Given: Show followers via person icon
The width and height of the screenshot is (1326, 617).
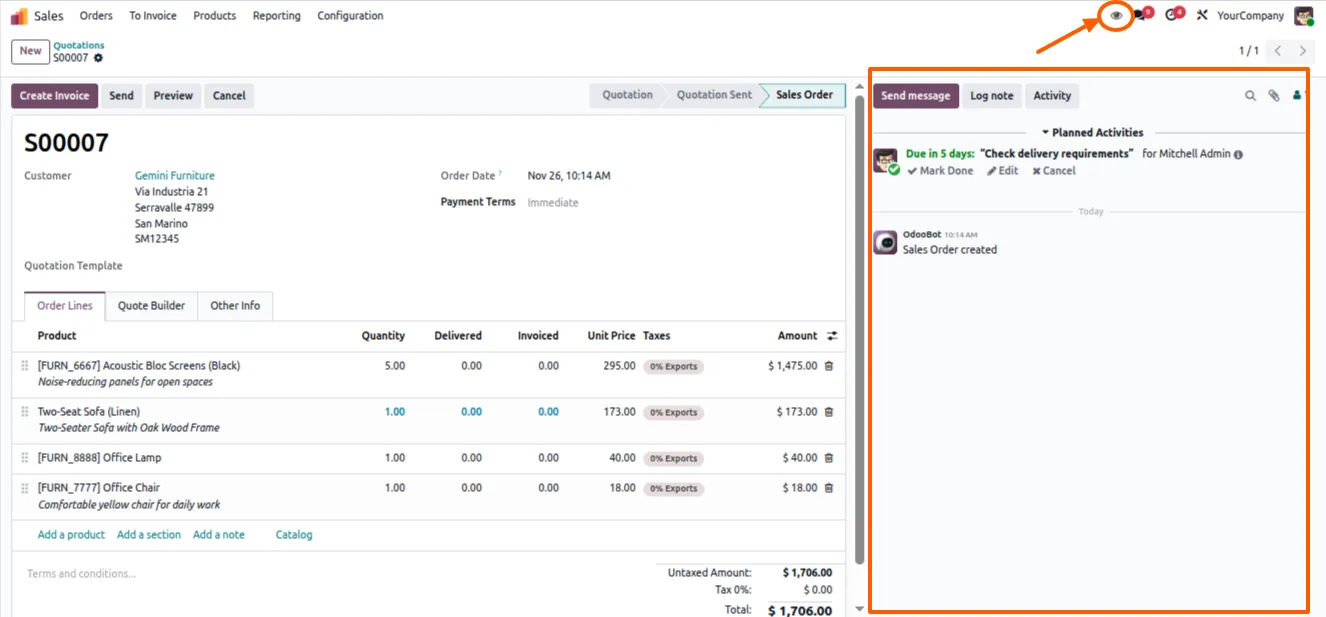Looking at the screenshot, I should pyautogui.click(x=1297, y=96).
